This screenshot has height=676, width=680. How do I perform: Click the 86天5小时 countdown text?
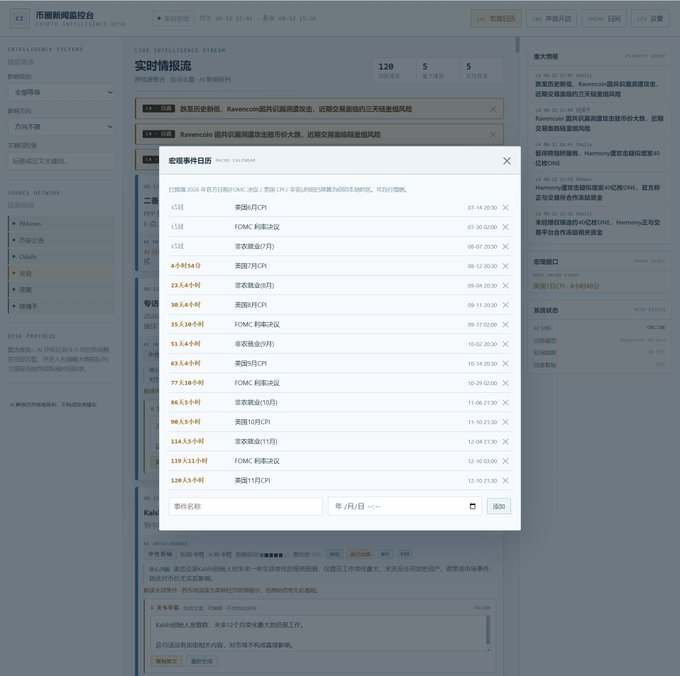[x=186, y=402]
